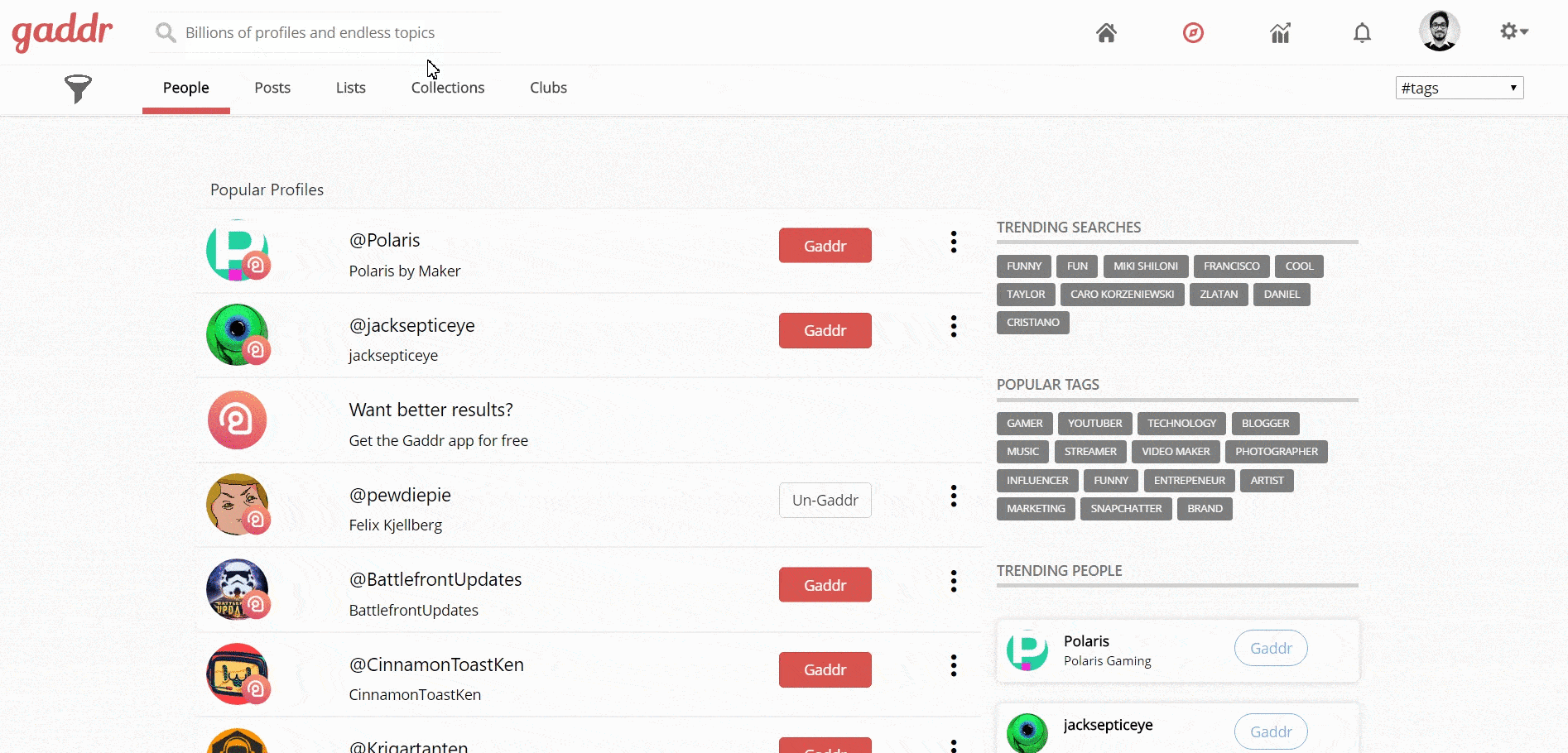Open the @BattlefrontUpdates profile link
1568x753 pixels.
(435, 579)
